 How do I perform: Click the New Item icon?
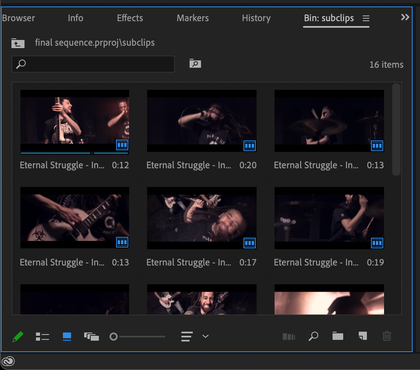(x=363, y=336)
